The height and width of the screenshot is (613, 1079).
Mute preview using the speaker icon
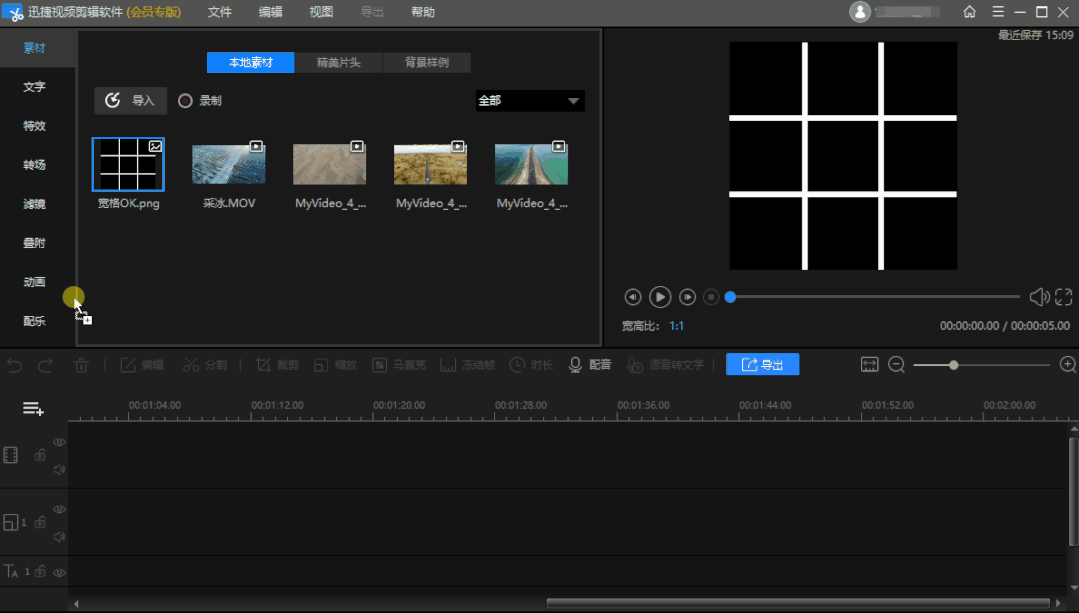1039,297
